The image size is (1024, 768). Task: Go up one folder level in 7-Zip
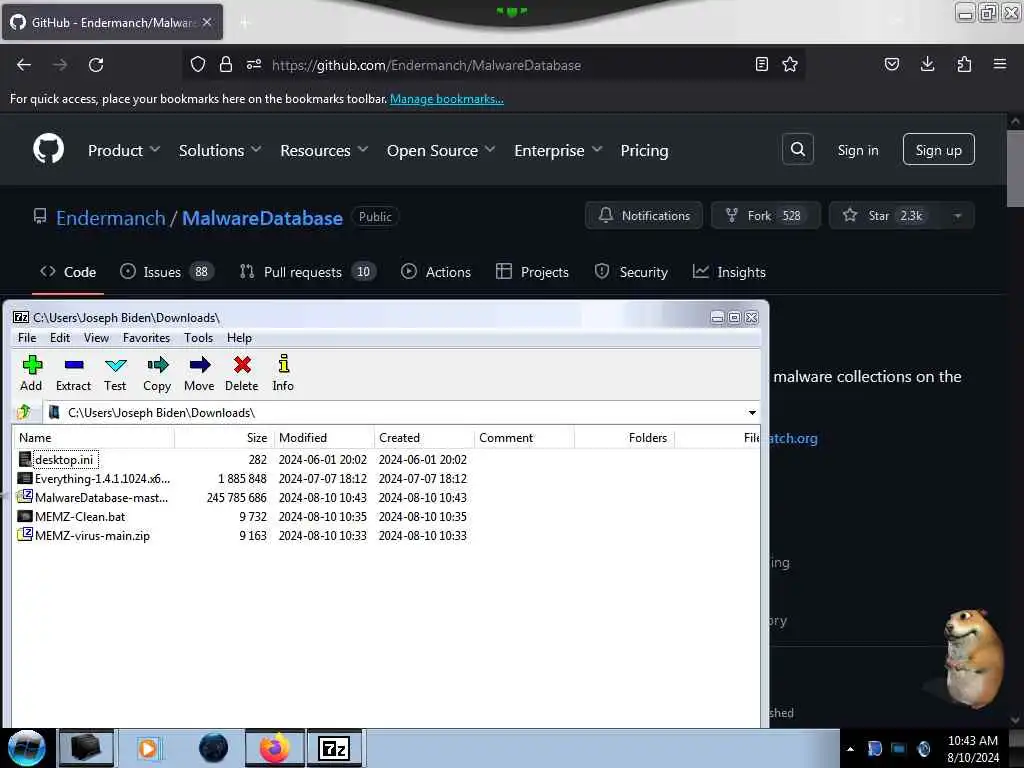click(x=24, y=412)
